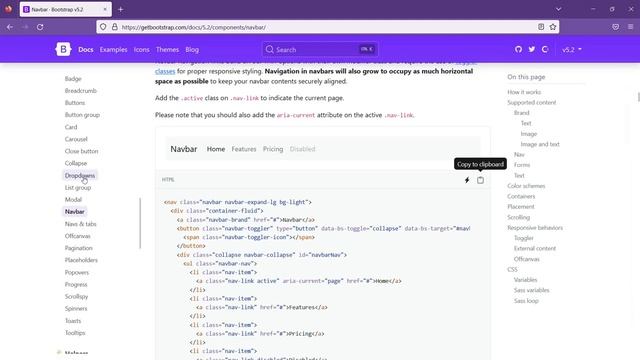
Task: Open Badge in sidebar
Action: click(73, 79)
